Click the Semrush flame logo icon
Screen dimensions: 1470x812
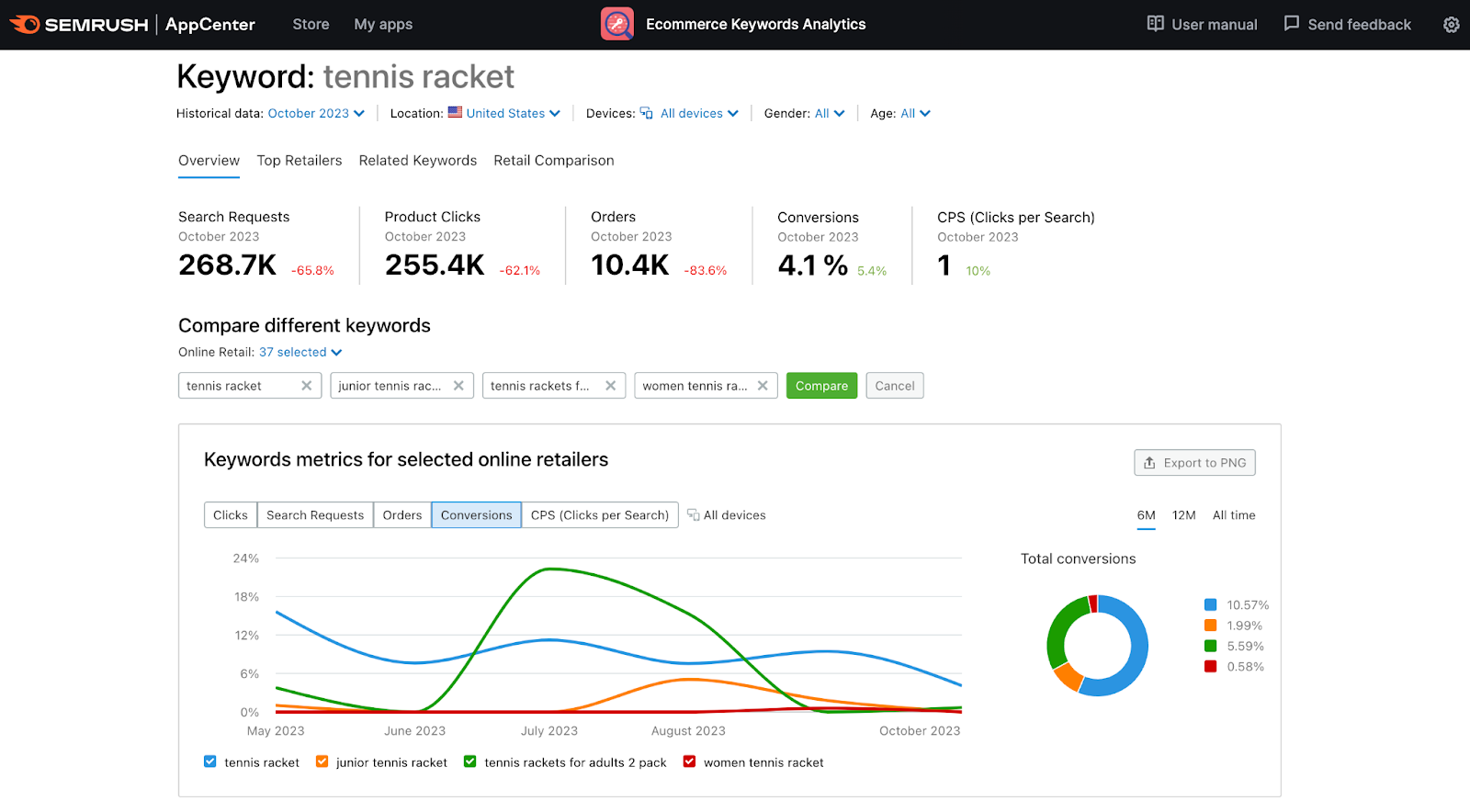point(25,25)
